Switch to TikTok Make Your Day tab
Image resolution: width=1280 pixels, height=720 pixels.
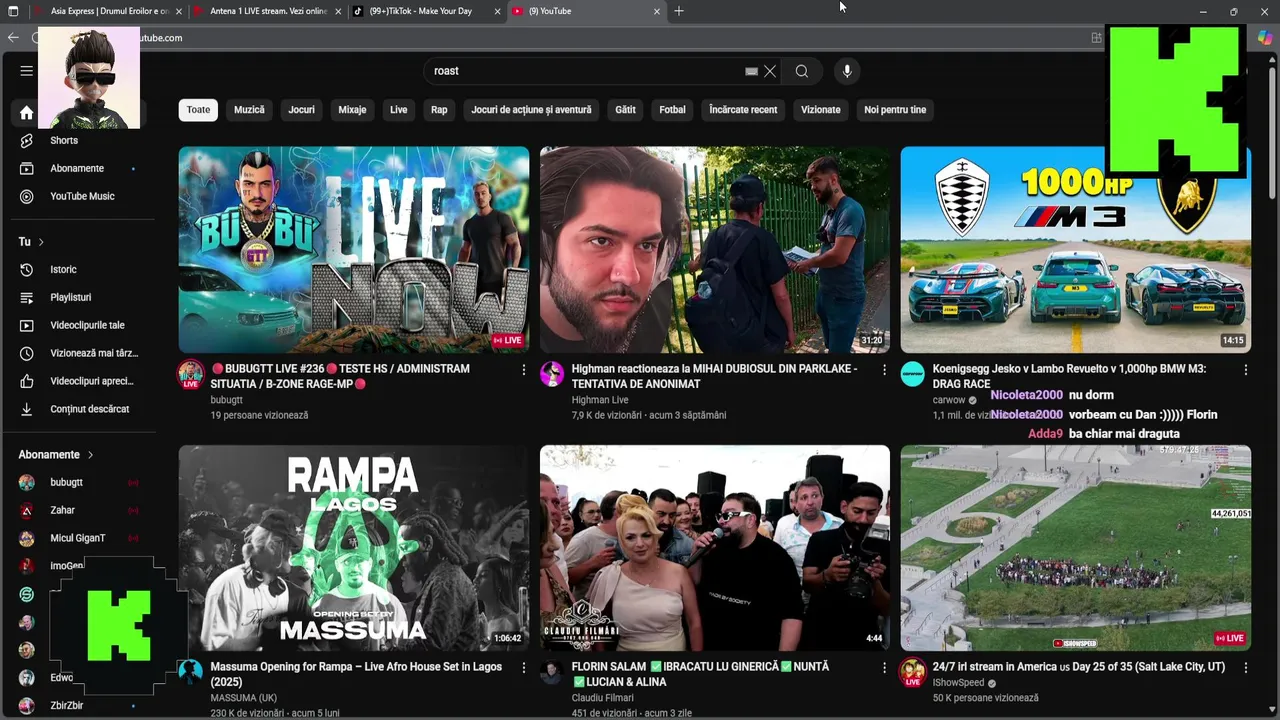425,11
